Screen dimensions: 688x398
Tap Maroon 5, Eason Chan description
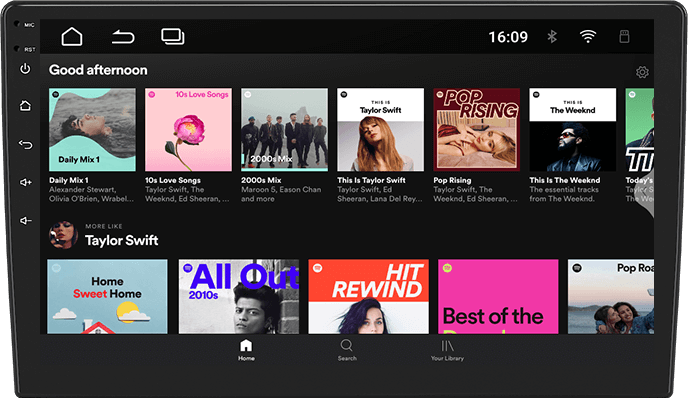281,194
